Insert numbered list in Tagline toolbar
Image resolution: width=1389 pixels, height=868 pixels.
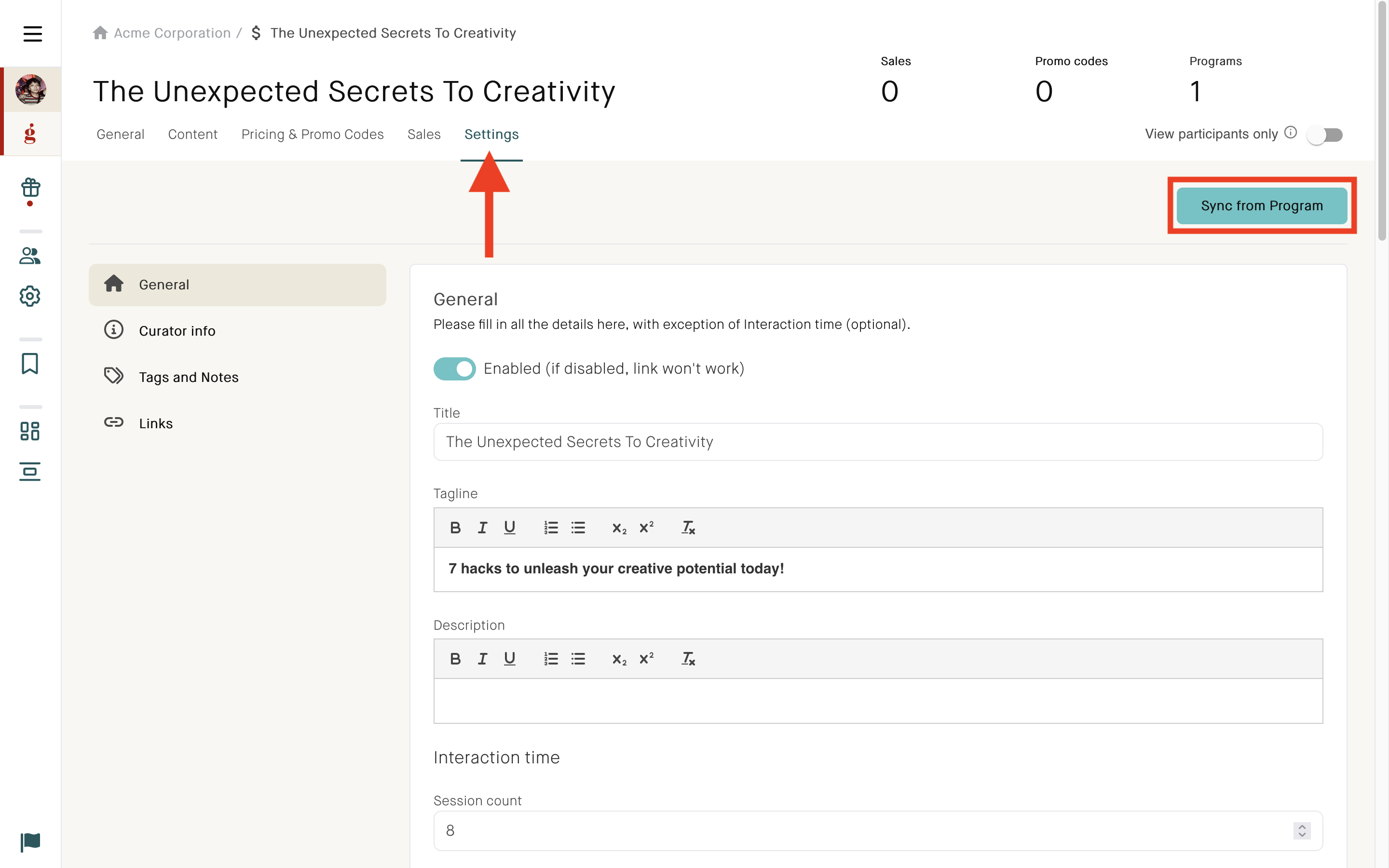[x=550, y=528]
